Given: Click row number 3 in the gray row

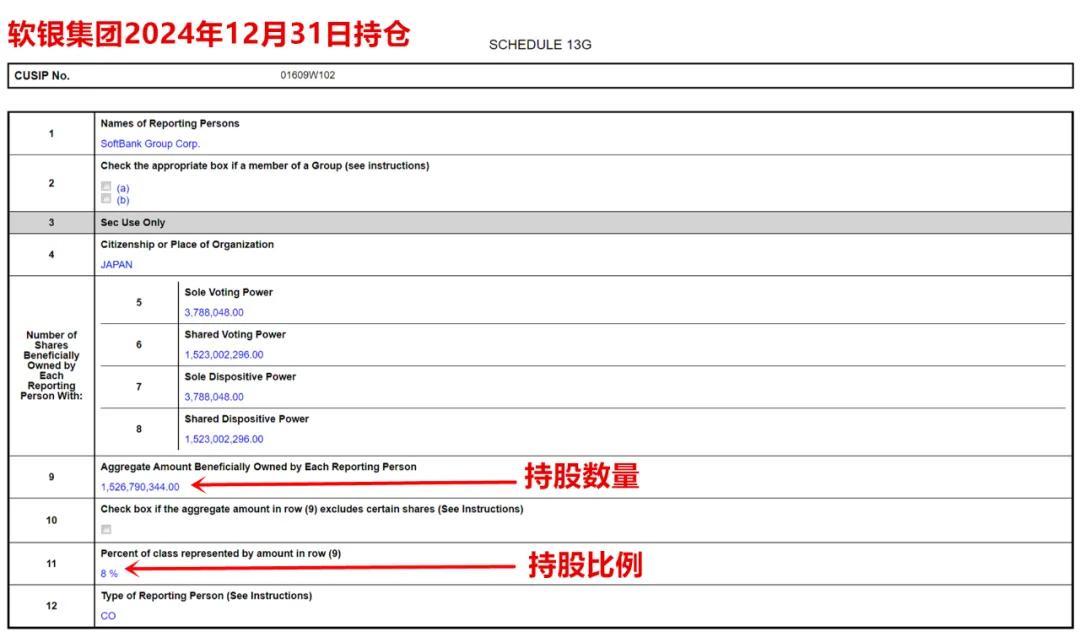Looking at the screenshot, I should (x=52, y=222).
